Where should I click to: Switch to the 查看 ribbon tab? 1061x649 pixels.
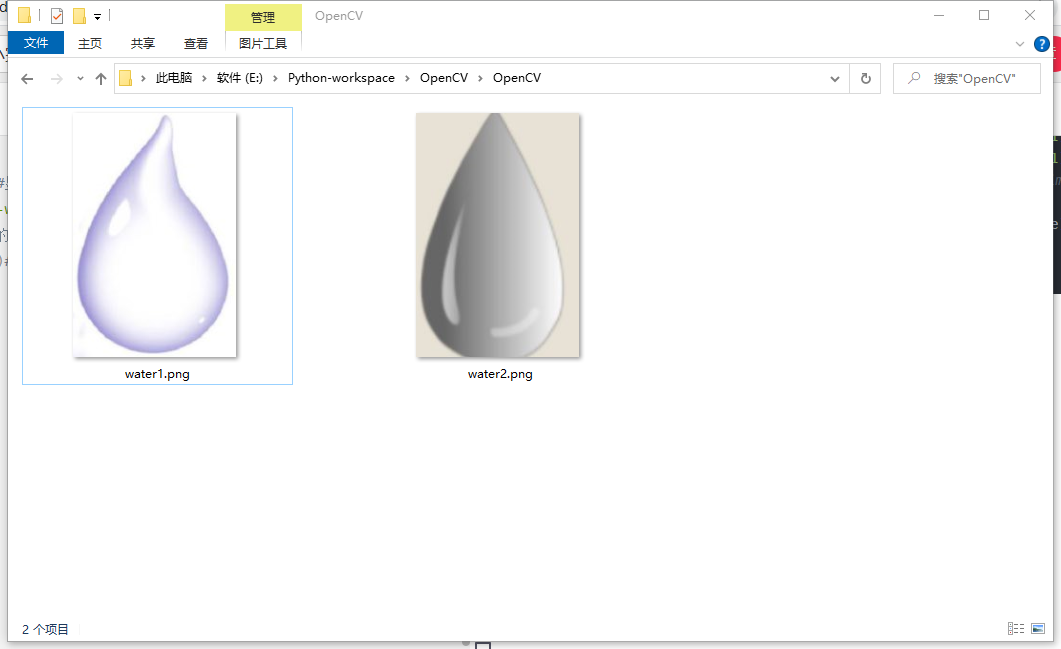pyautogui.click(x=196, y=43)
